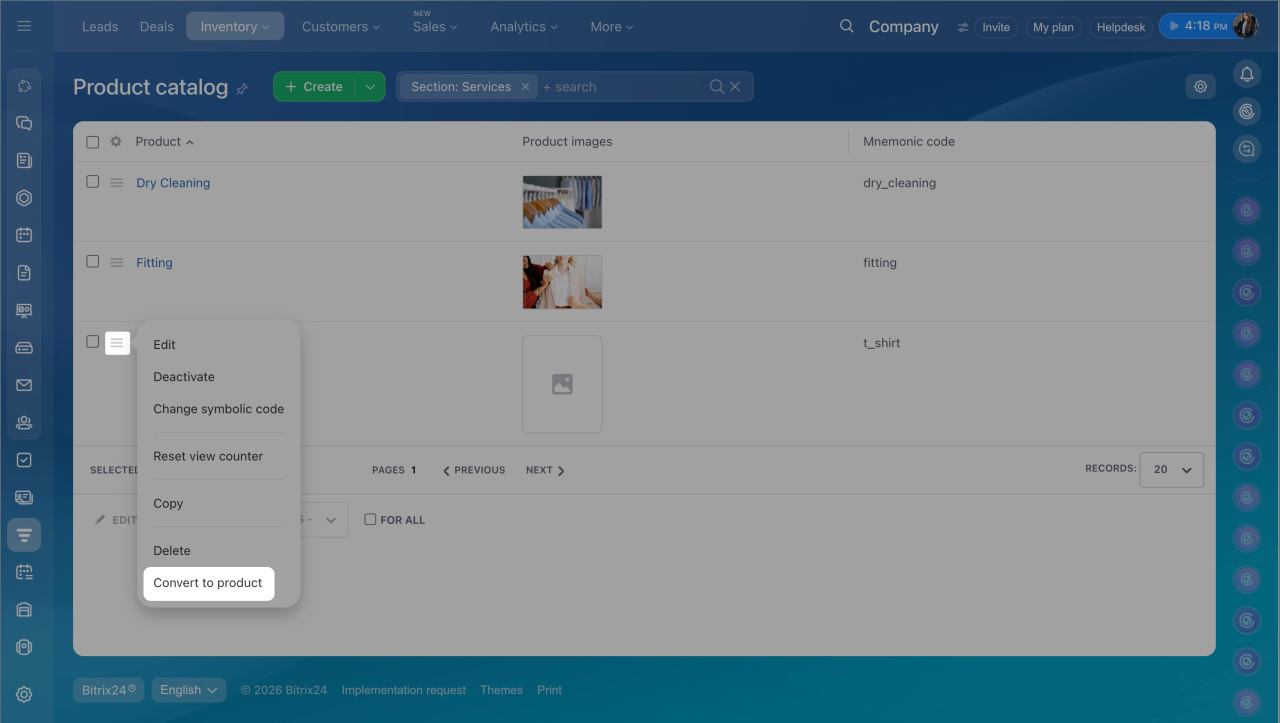Viewport: 1280px width, 723px height.
Task: Click grid column settings gear icon
Action: (x=116, y=142)
